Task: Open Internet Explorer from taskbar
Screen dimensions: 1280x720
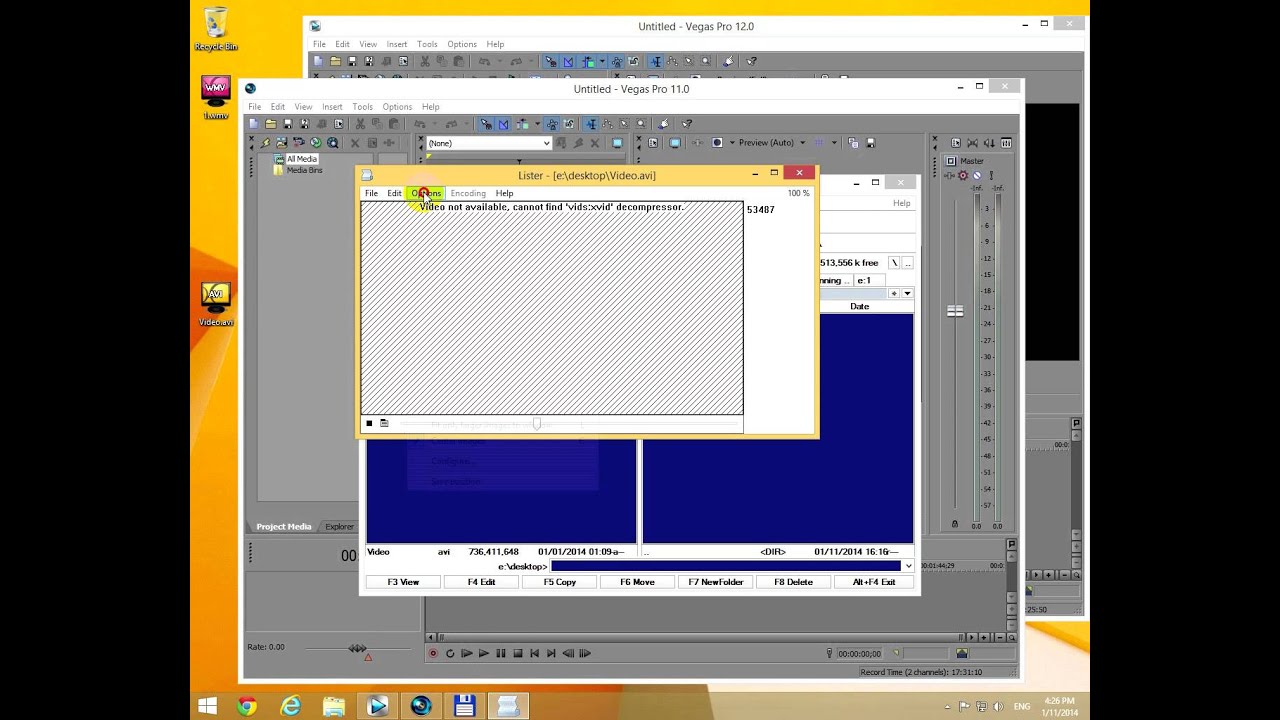Action: coord(290,706)
